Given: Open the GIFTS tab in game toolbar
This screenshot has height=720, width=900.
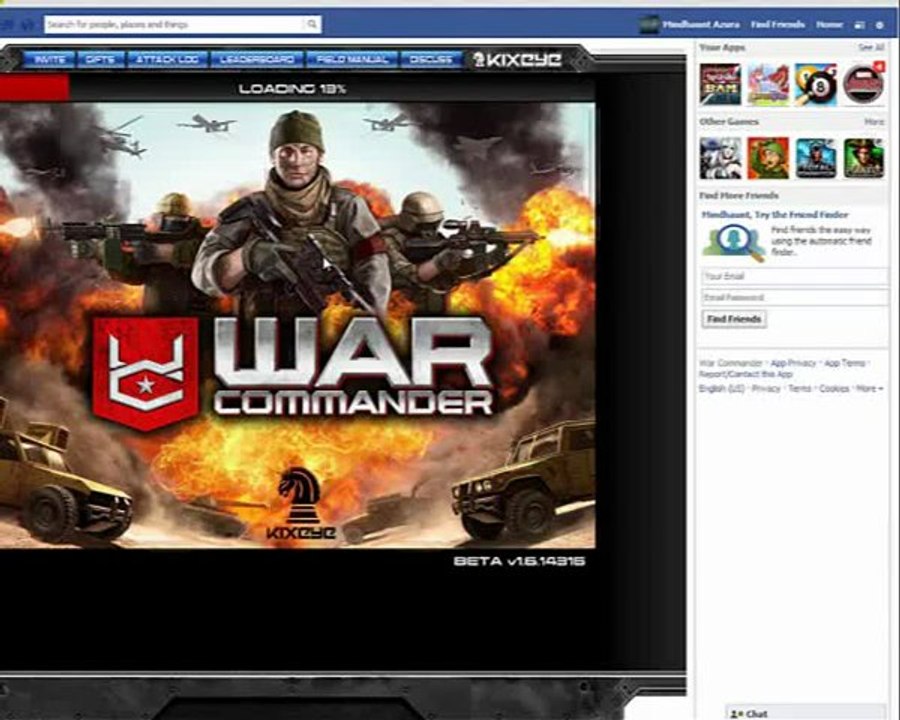Looking at the screenshot, I should click(100, 59).
